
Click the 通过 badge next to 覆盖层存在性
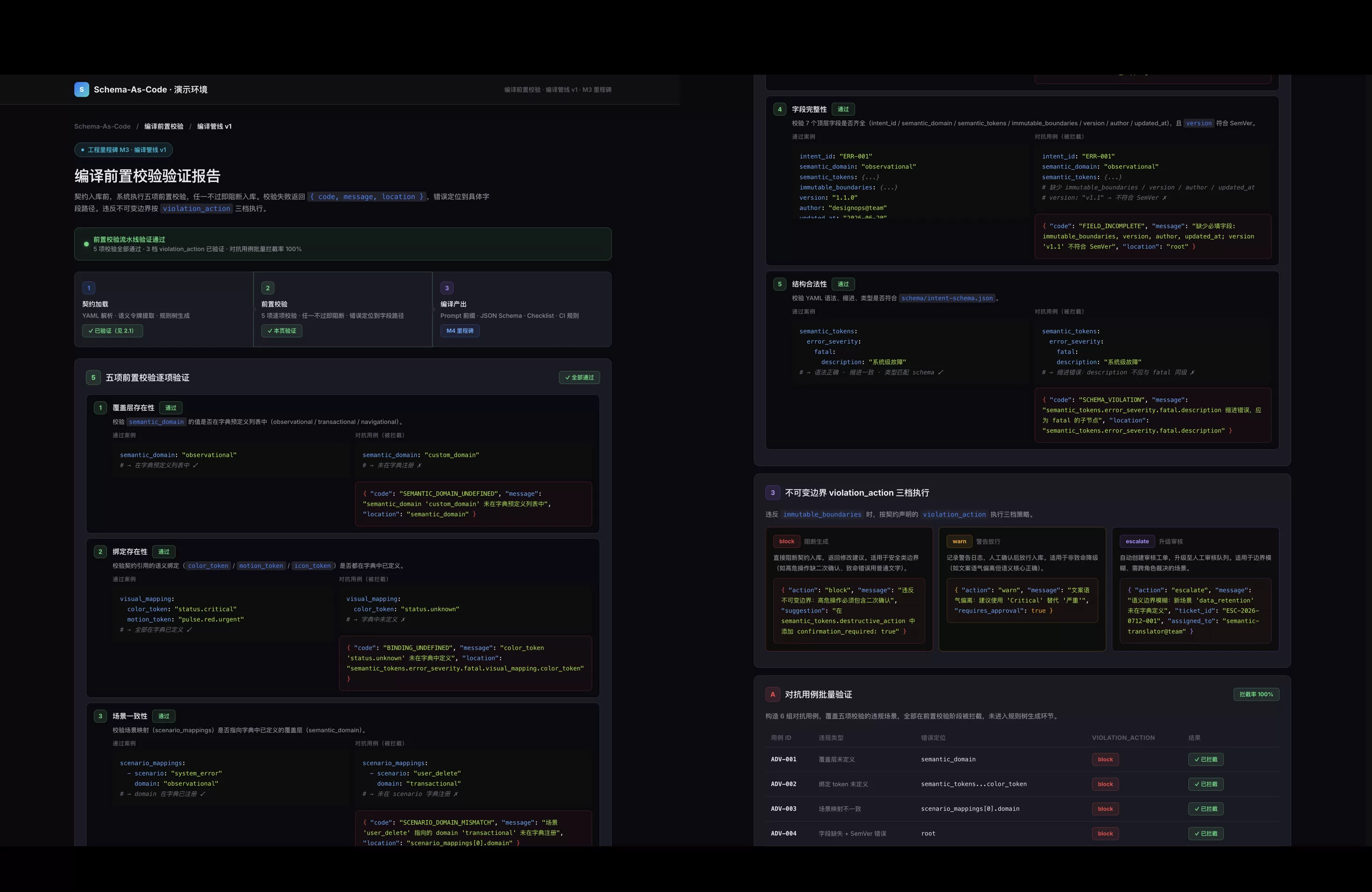171,407
